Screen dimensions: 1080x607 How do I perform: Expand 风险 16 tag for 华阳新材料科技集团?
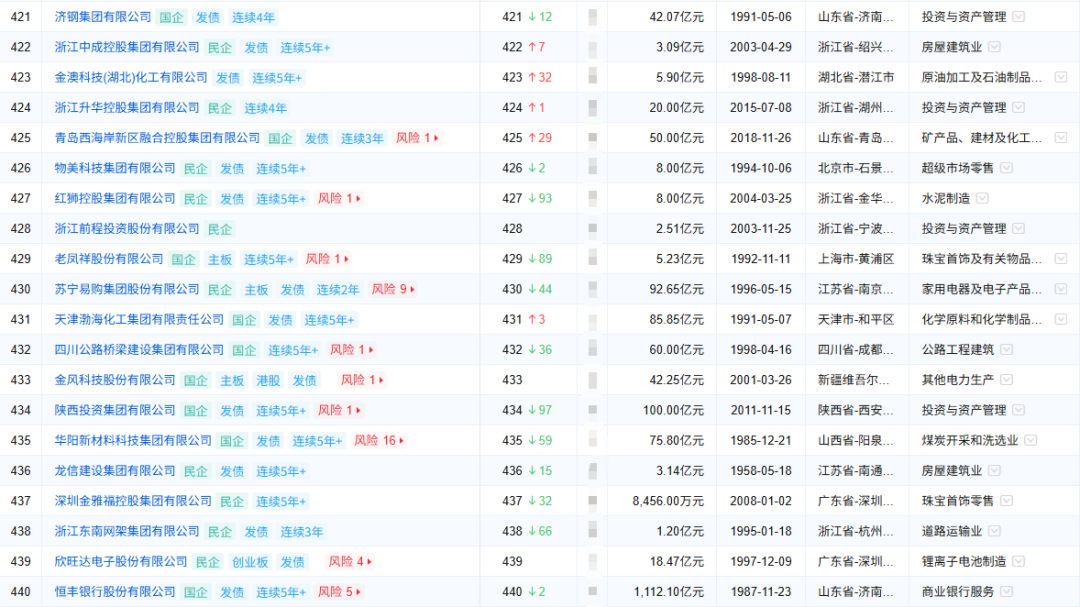[379, 440]
